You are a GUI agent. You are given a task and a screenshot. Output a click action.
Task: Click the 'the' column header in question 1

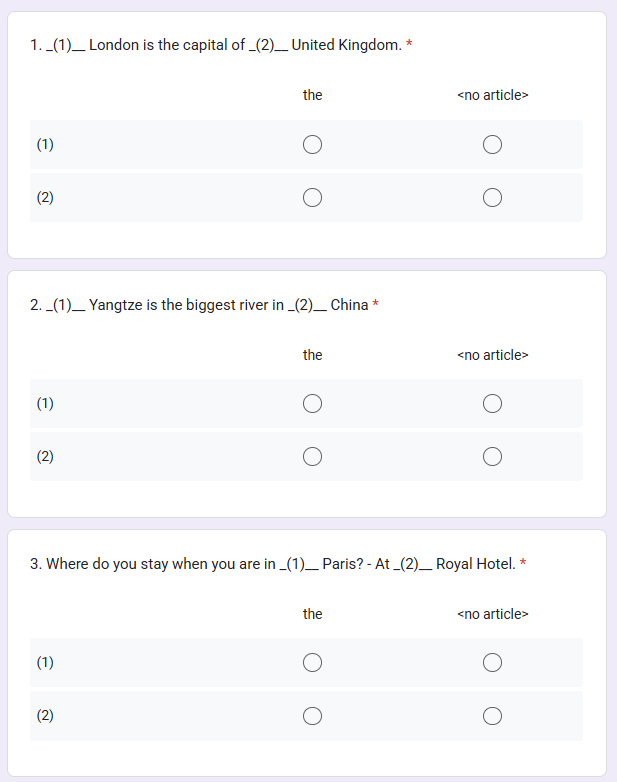tap(312, 95)
